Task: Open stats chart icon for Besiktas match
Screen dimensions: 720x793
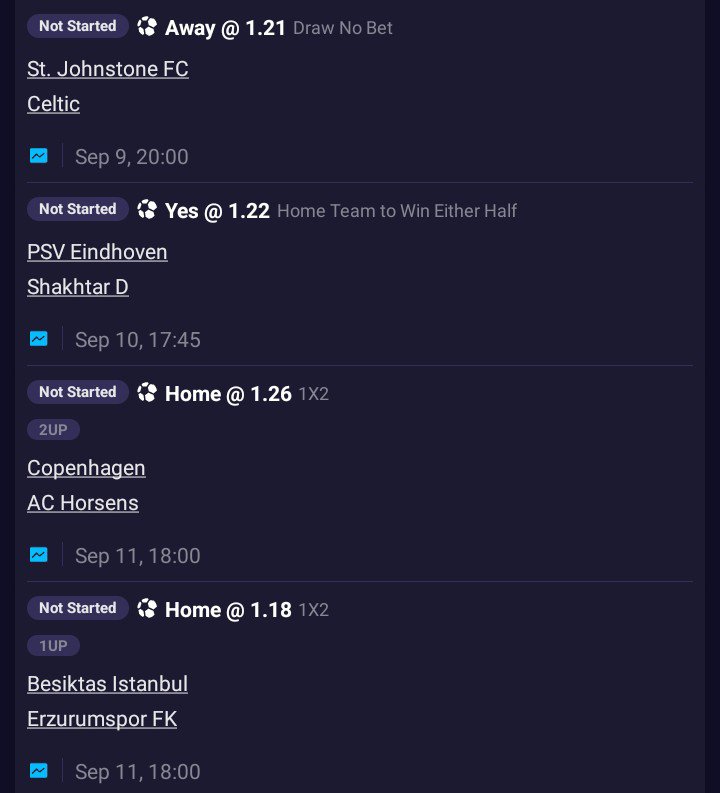Action: (x=39, y=771)
